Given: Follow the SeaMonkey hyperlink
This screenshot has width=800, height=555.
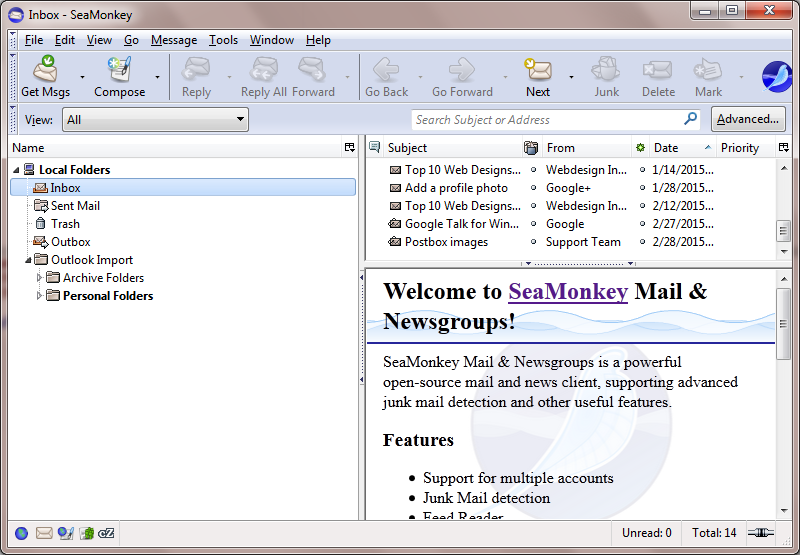Looking at the screenshot, I should (x=568, y=292).
